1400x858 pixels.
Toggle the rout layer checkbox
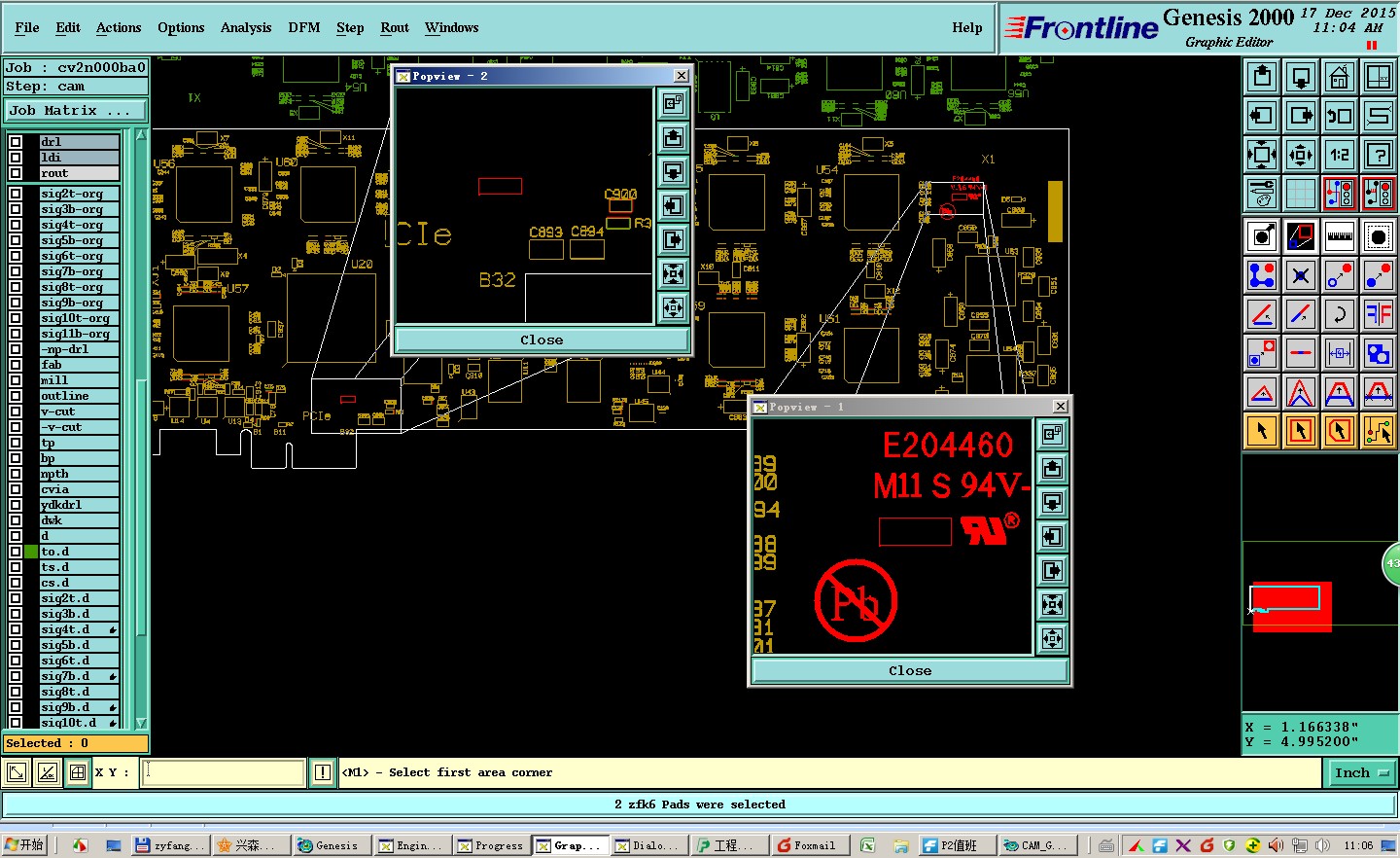pos(16,173)
